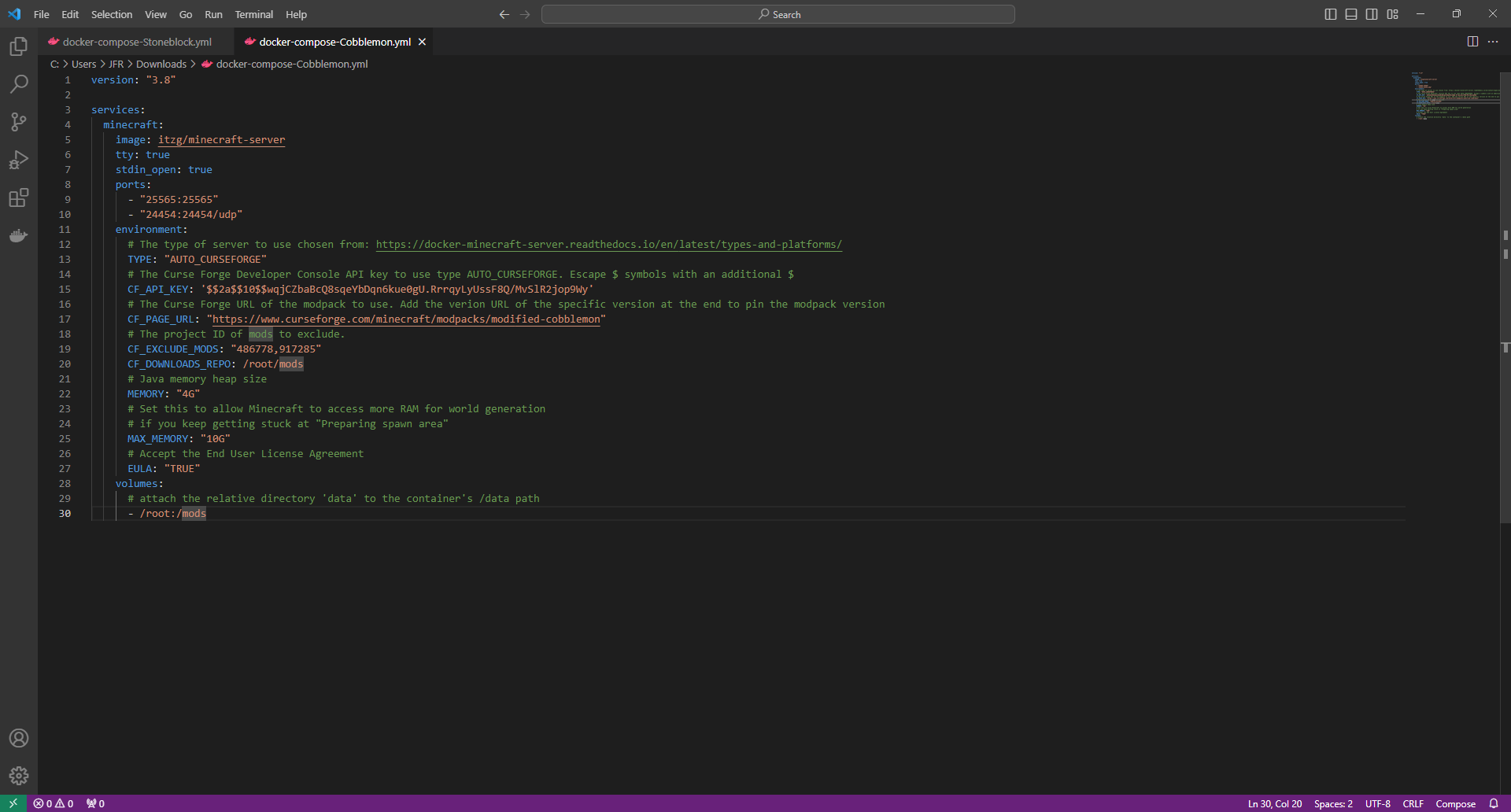Open the Explorer sidebar icon
The width and height of the screenshot is (1511, 812).
(x=19, y=46)
